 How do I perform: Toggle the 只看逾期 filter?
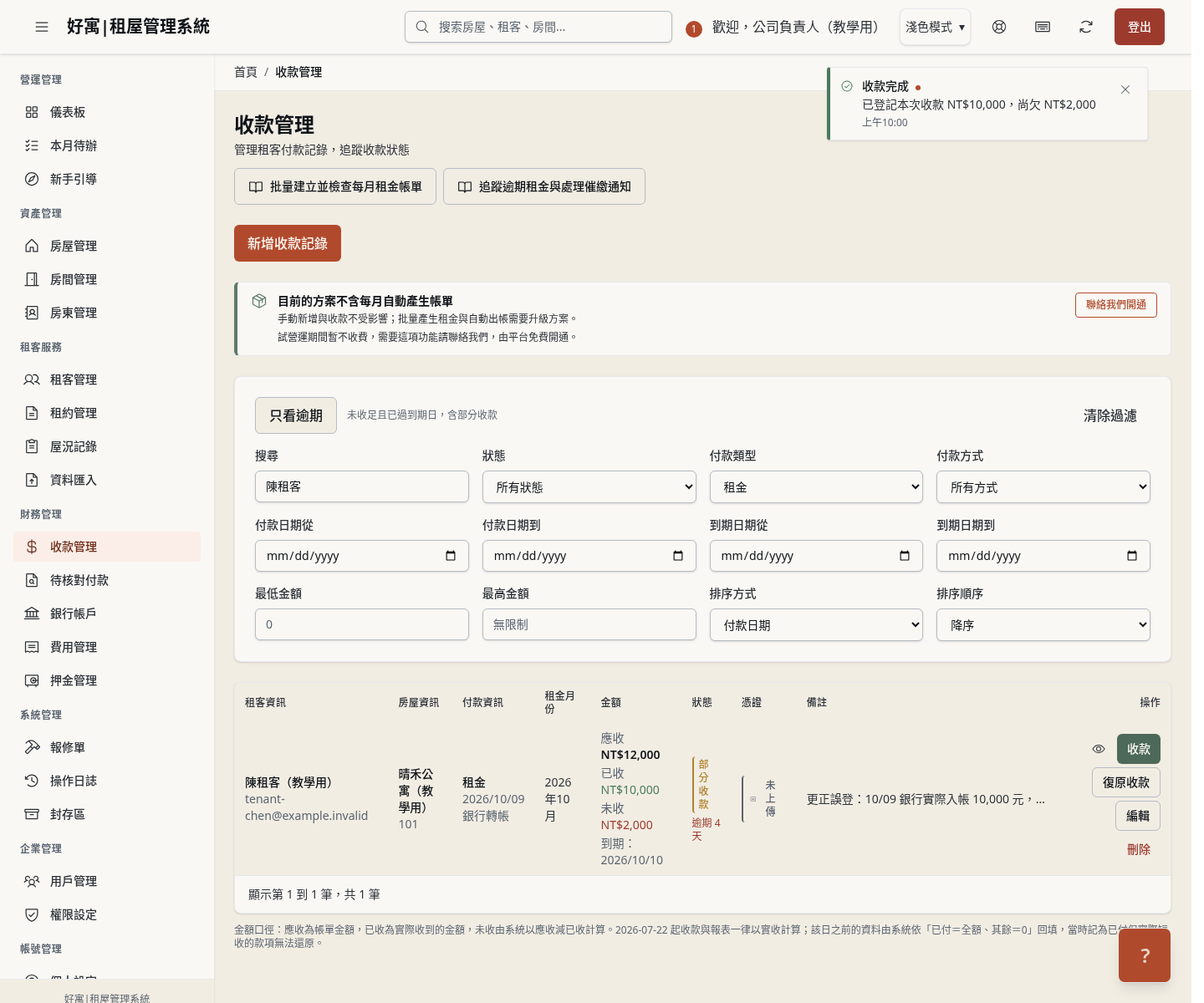(x=296, y=415)
